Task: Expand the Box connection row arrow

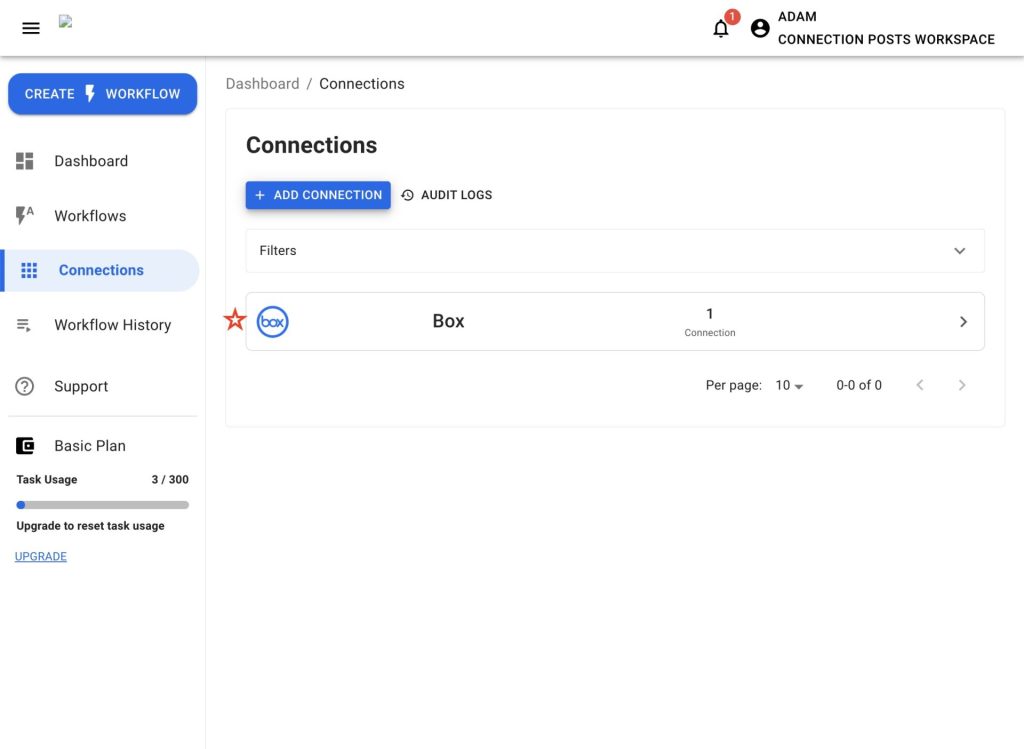Action: point(963,322)
